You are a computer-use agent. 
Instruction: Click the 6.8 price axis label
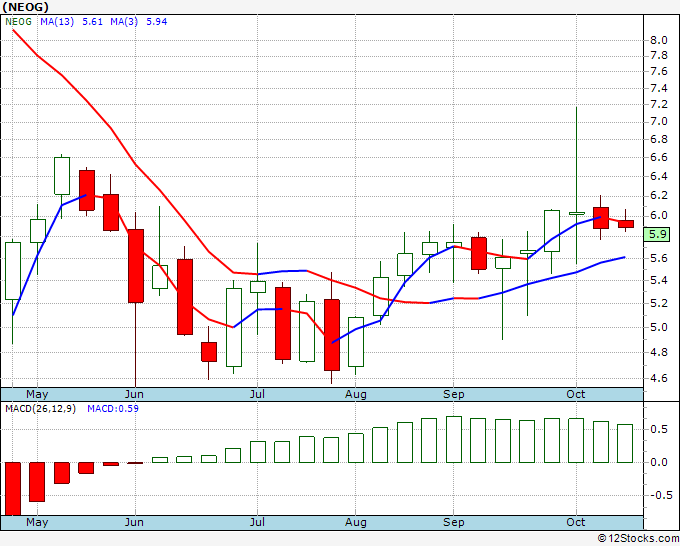point(658,139)
